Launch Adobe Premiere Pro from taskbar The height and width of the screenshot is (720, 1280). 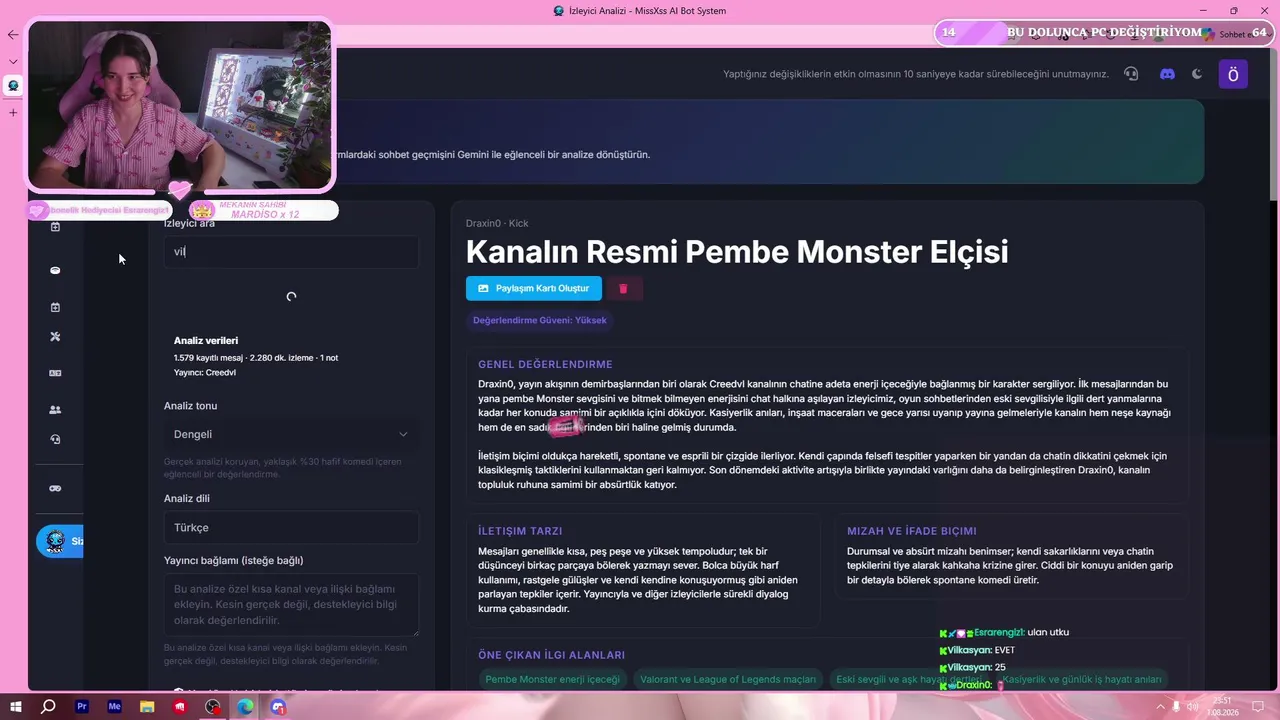pyautogui.click(x=82, y=707)
